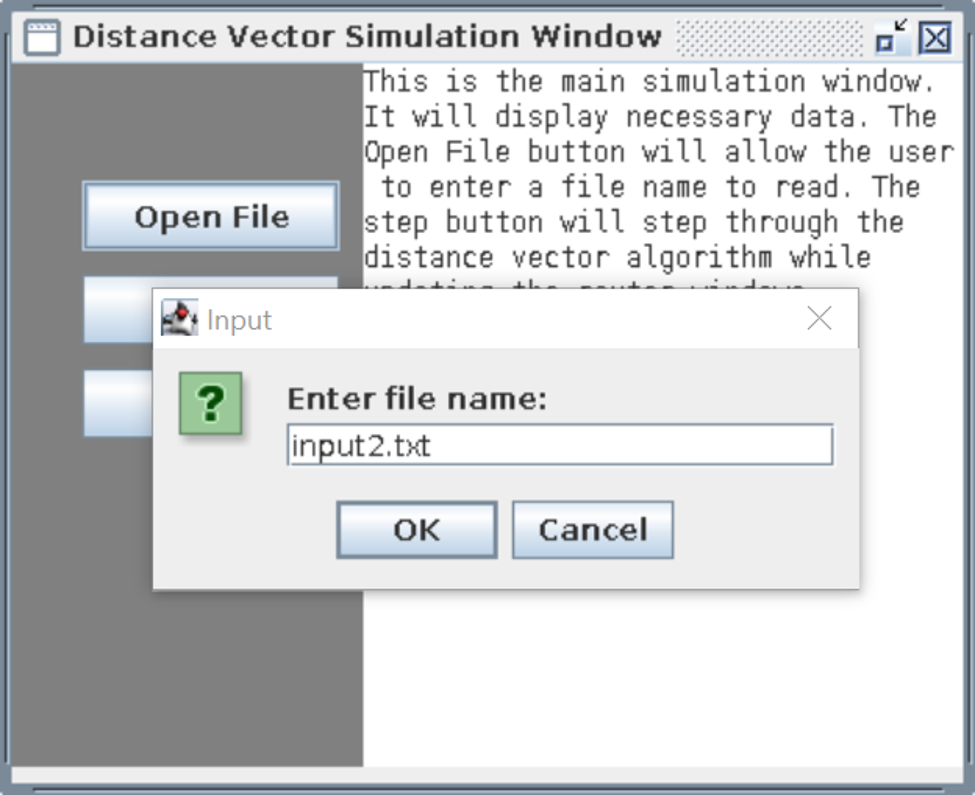Click the window menu icon in title bar
Viewport: 975px width, 795px height.
pyautogui.click(x=42, y=38)
